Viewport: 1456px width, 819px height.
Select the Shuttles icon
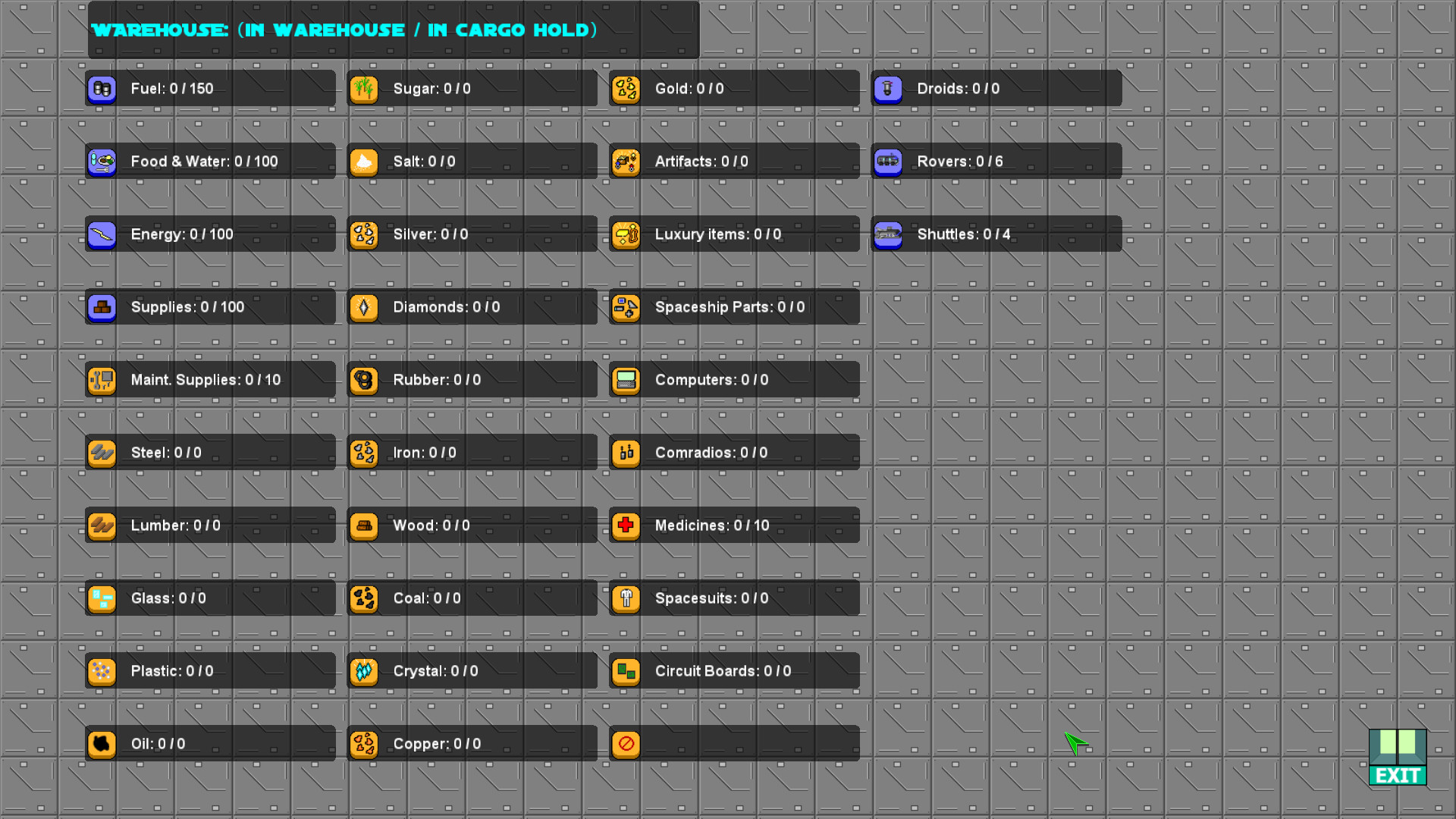[x=888, y=234]
